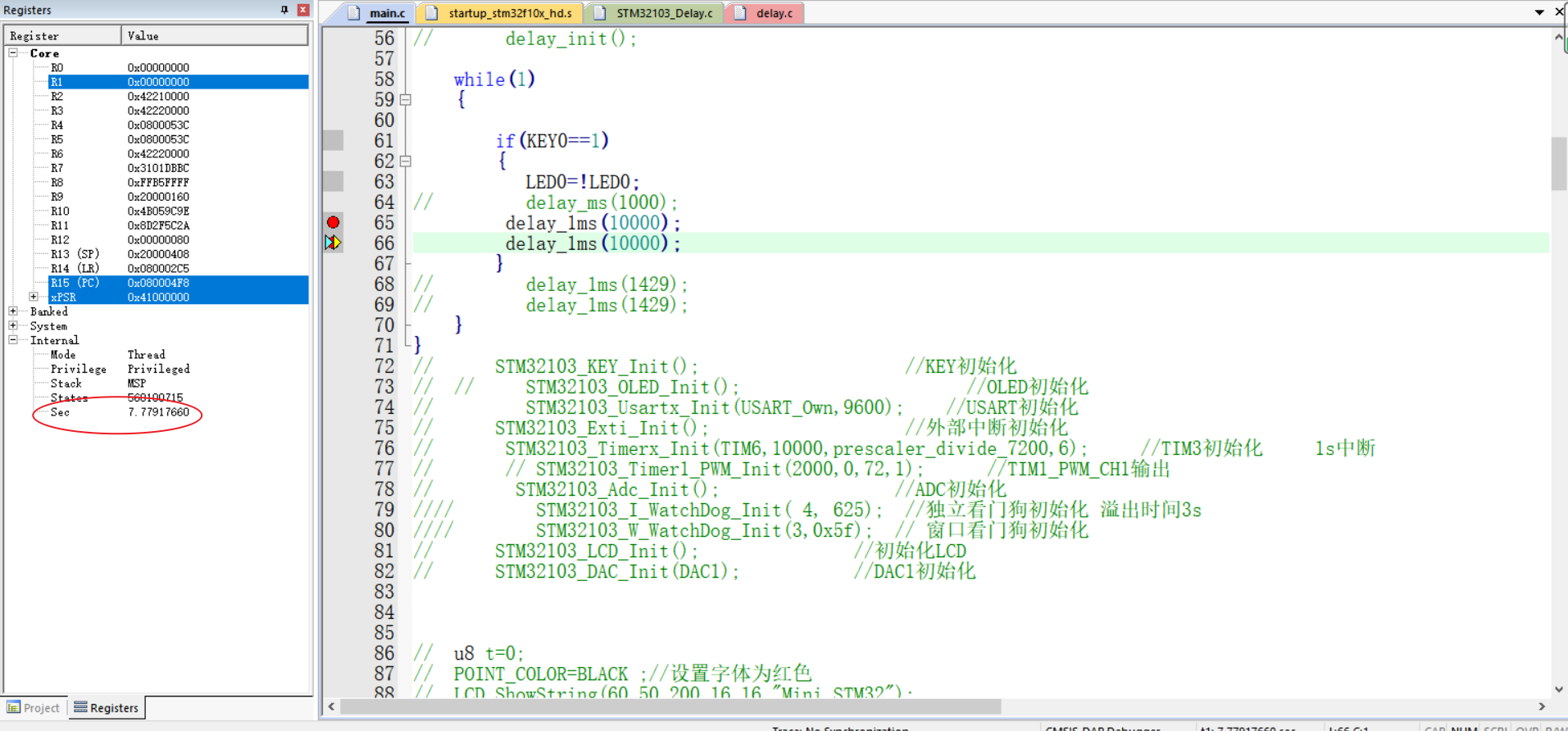
Task: Click the Value column header
Action: [x=215, y=36]
